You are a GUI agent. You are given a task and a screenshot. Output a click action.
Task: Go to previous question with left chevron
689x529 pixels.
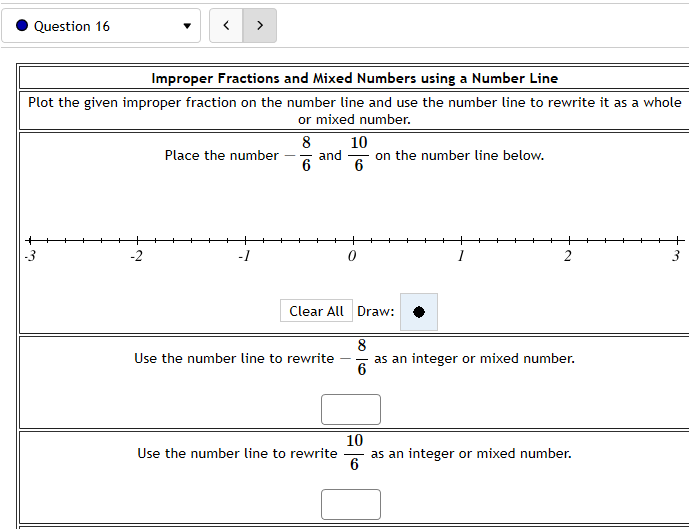[226, 26]
